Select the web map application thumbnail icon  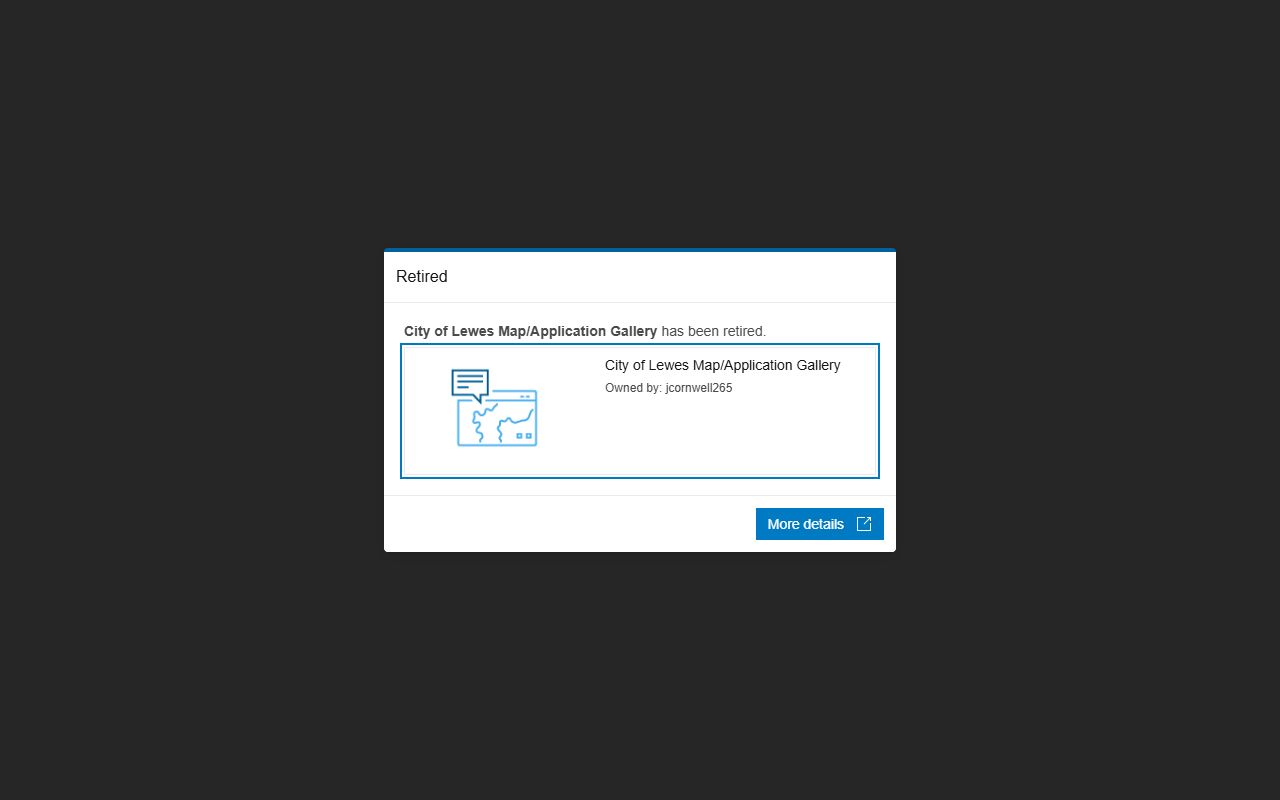coord(495,408)
